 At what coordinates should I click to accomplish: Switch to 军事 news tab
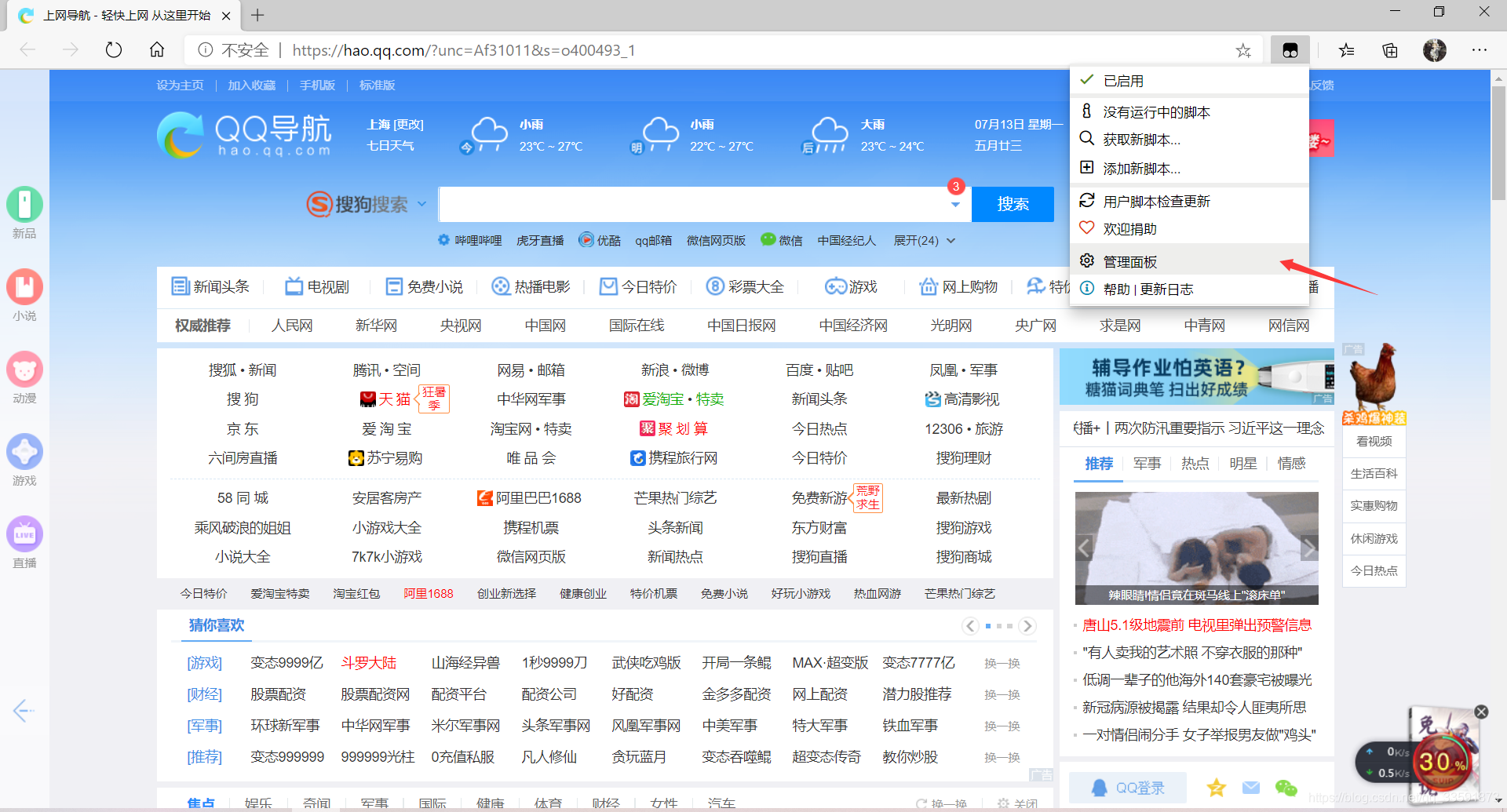1147,464
